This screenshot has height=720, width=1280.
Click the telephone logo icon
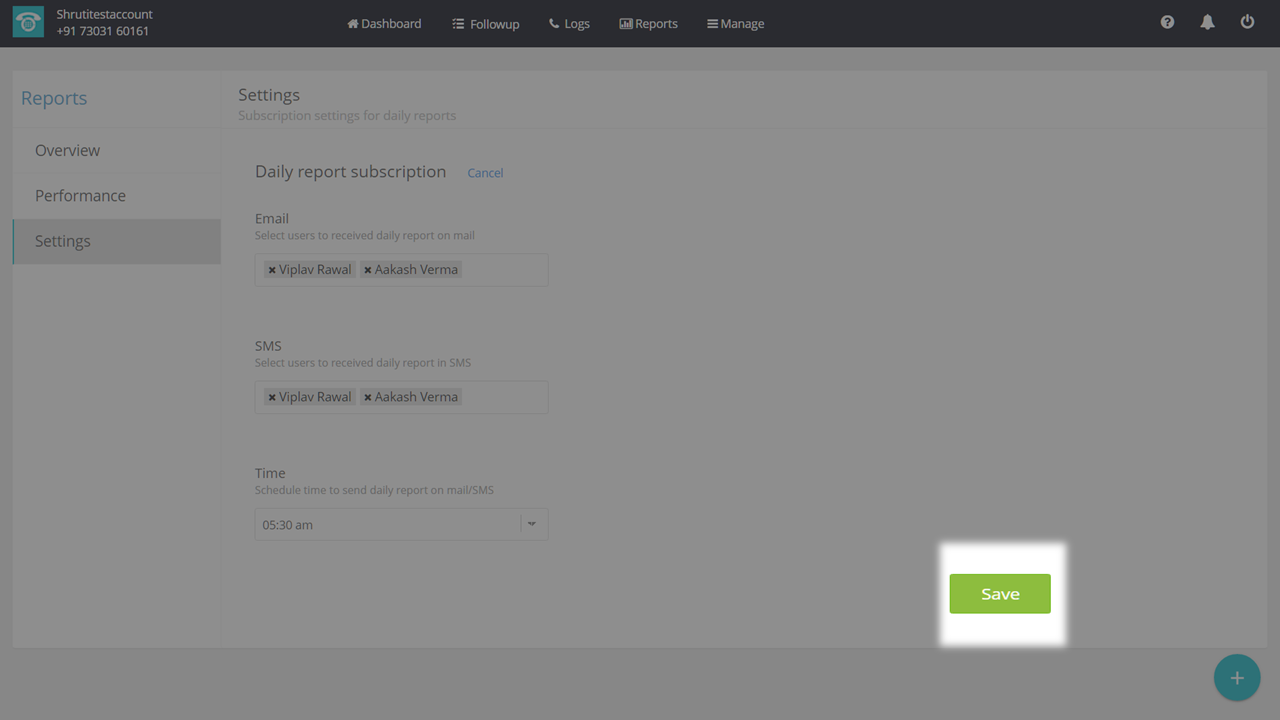point(28,23)
